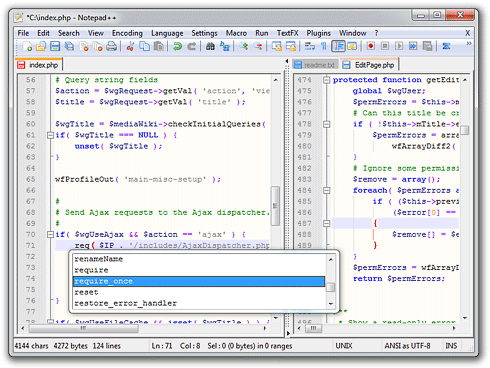Image resolution: width=490 pixels, height=368 pixels.
Task: Open the Replace dialog icon
Action: (225, 46)
